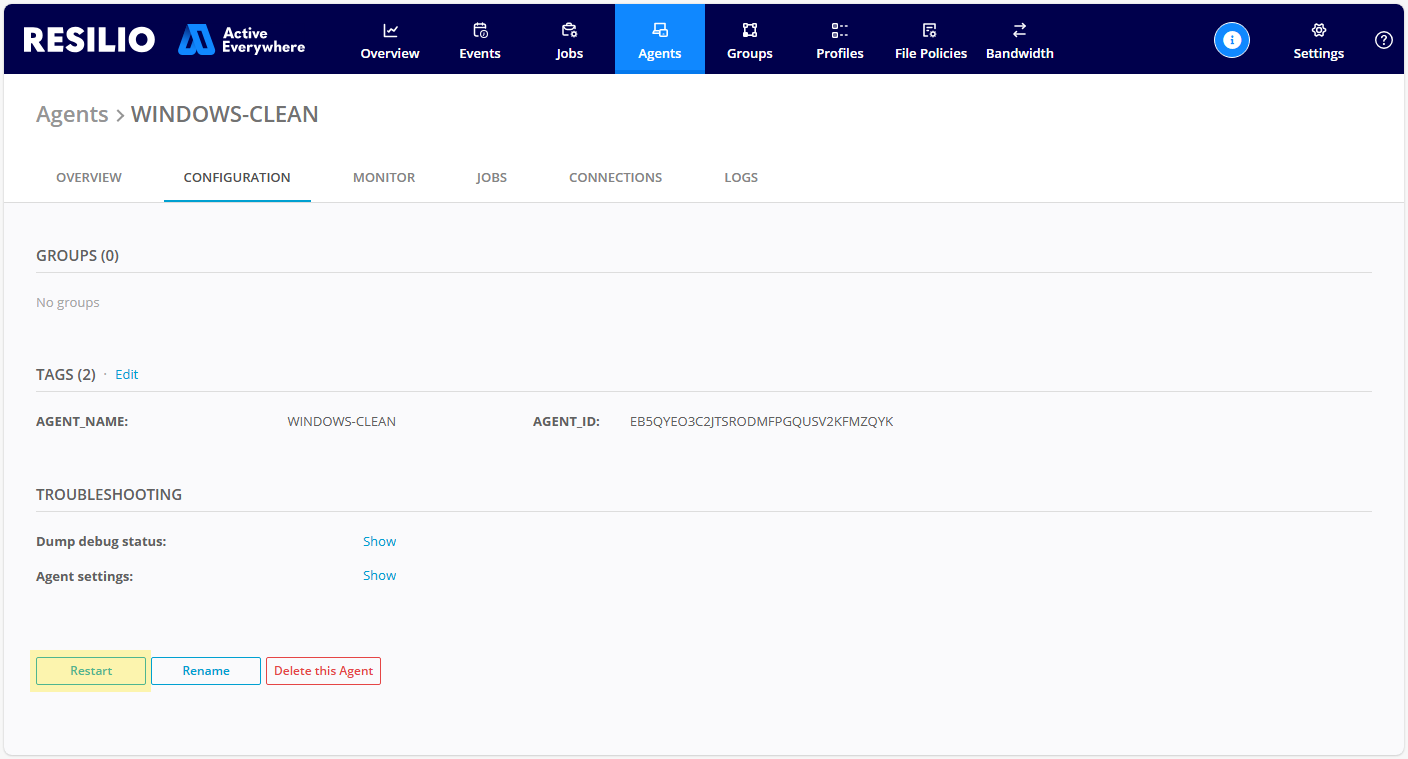Click the No groups text
1408x759 pixels.
point(68,303)
